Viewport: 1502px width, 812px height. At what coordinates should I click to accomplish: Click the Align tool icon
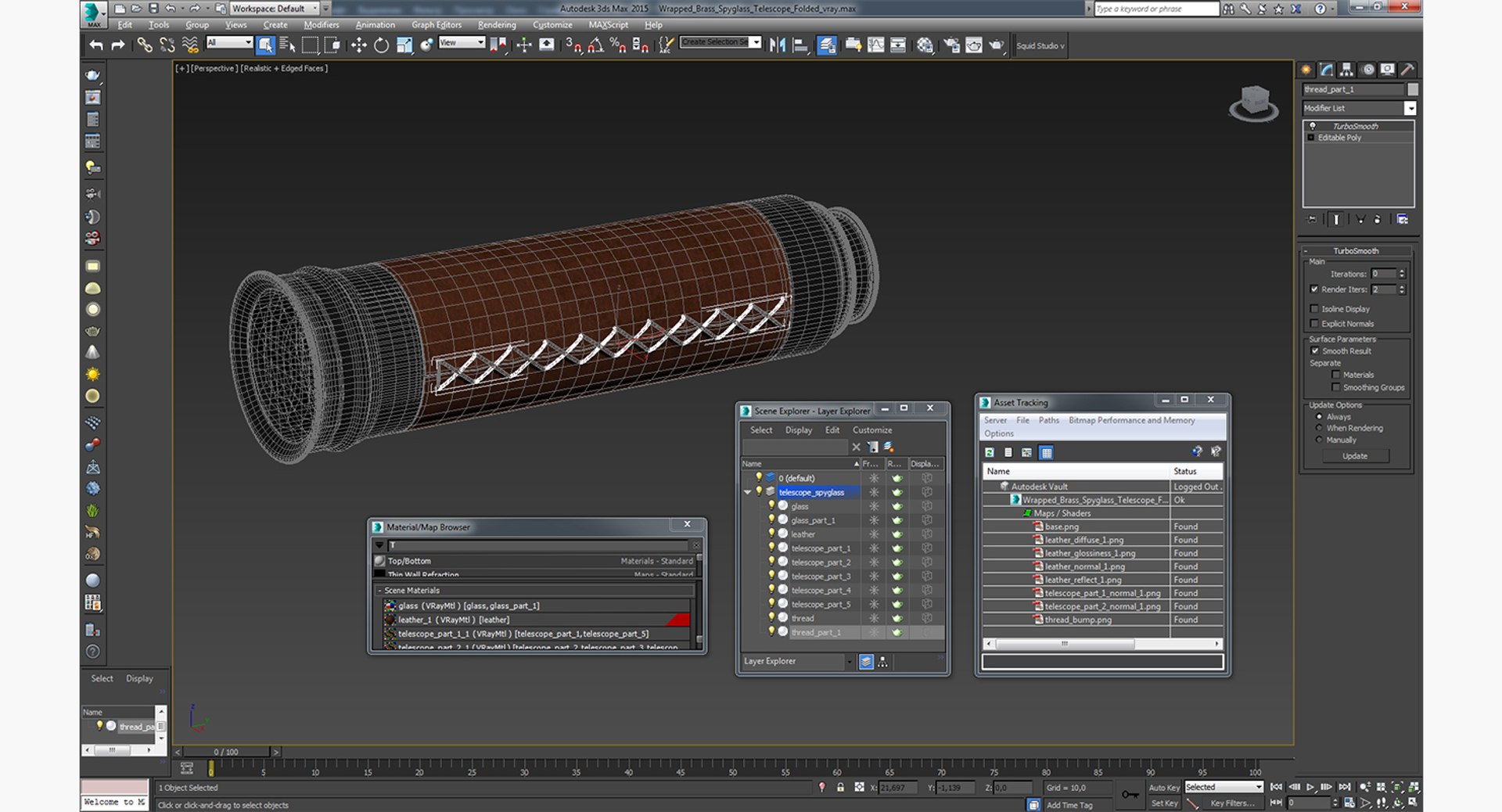coord(800,45)
